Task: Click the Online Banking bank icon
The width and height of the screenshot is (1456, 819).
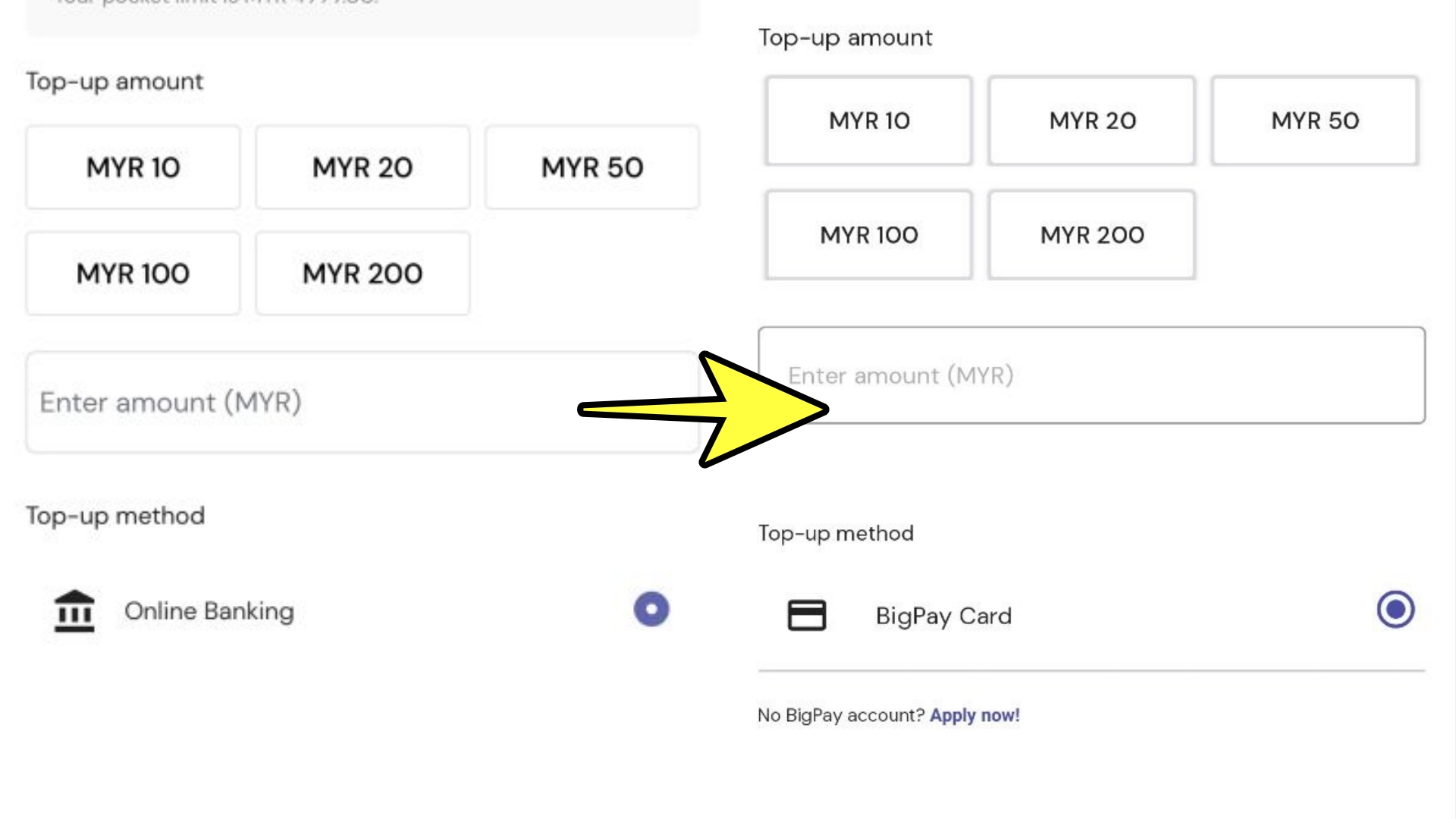Action: pos(74,610)
